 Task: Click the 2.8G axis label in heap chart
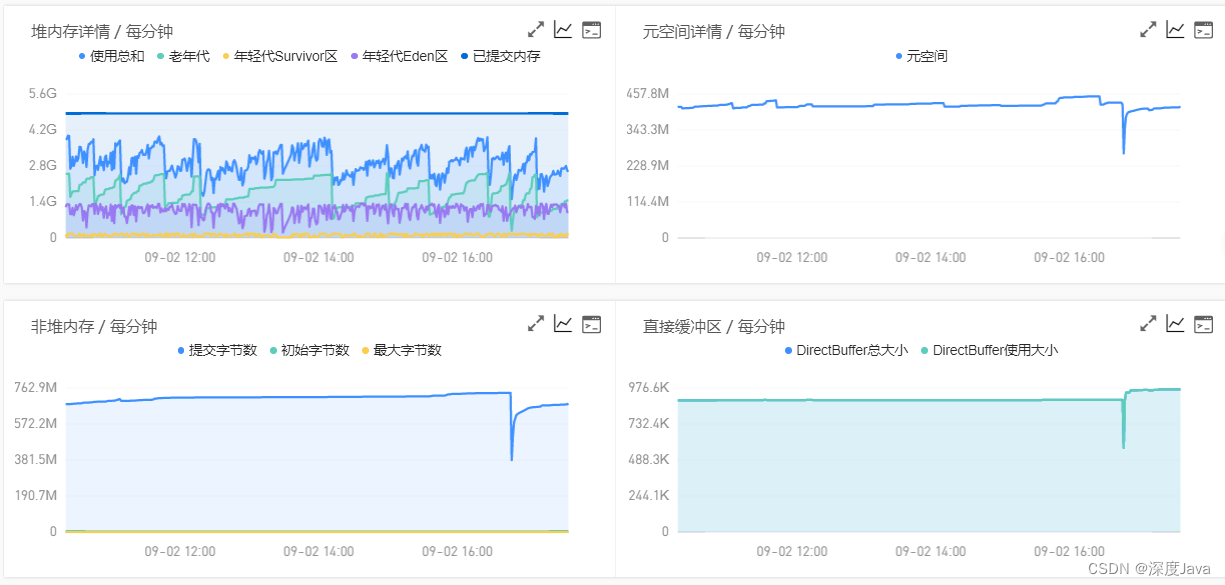click(x=42, y=165)
